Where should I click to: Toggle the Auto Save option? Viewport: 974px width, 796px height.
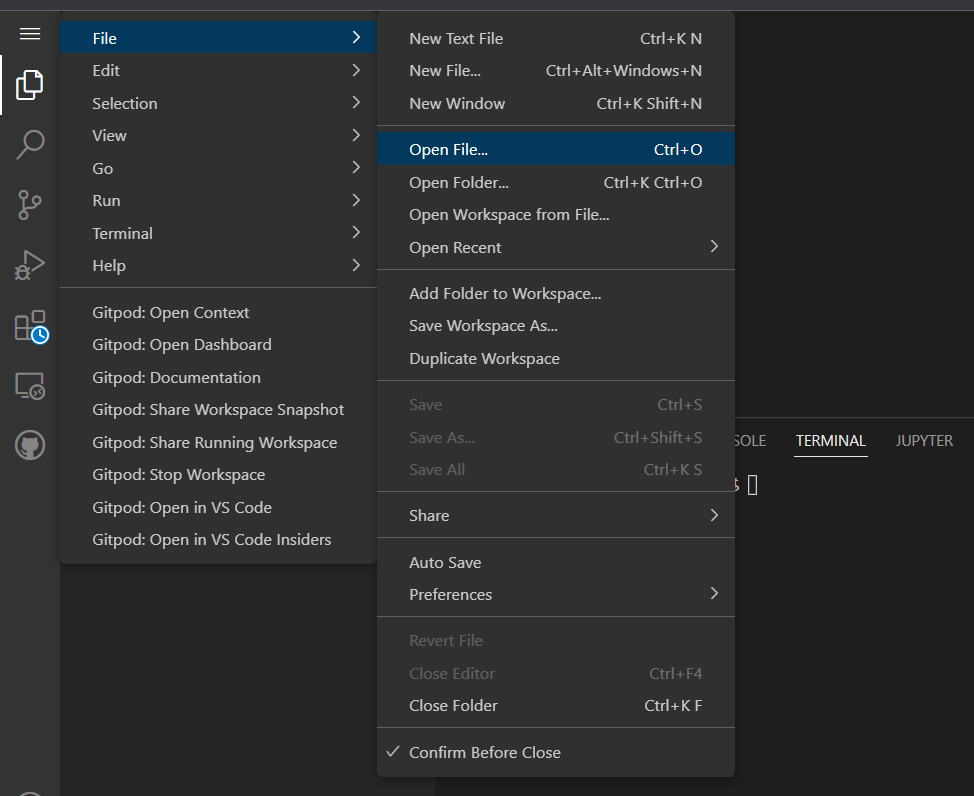pos(445,562)
